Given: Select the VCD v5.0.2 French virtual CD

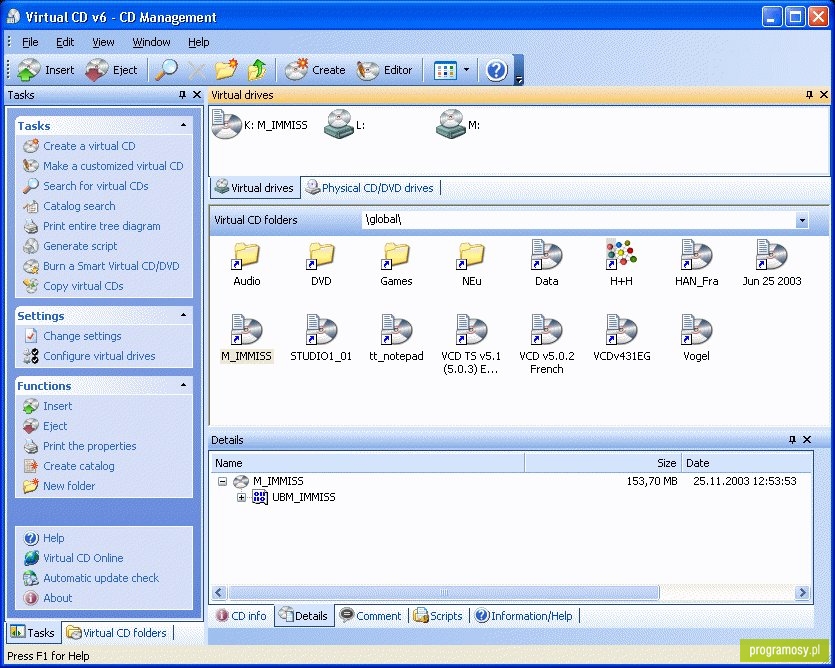Looking at the screenshot, I should point(546,345).
